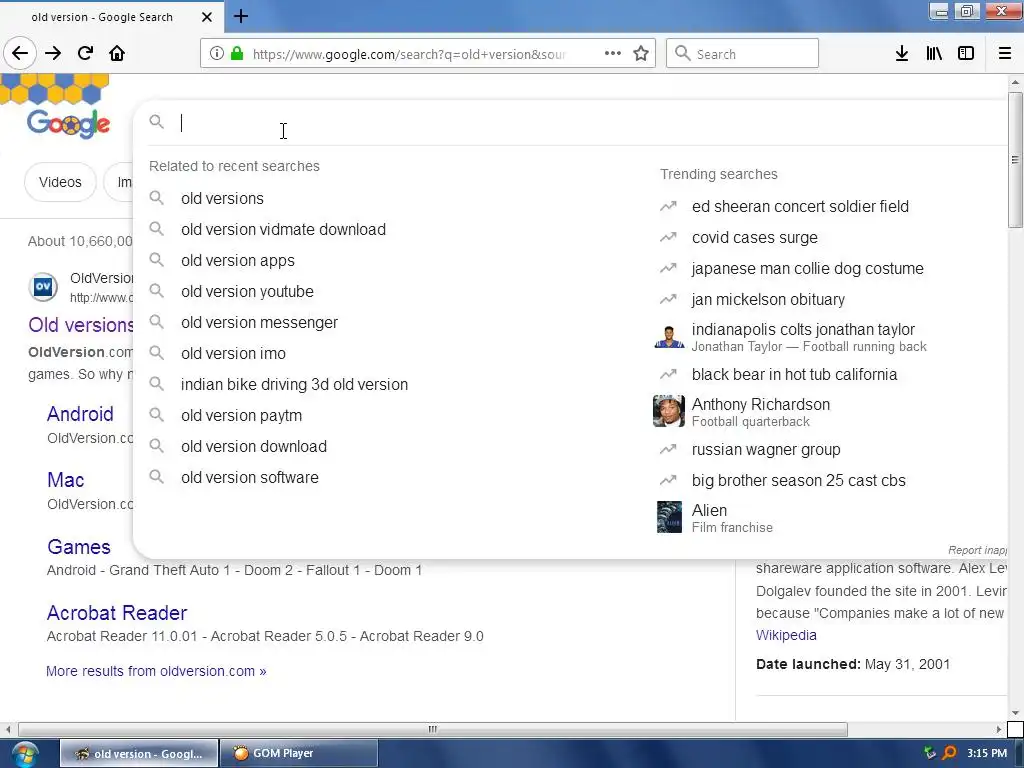Open the Wikipedia link in knowledge panel
1024x768 pixels.
(786, 635)
